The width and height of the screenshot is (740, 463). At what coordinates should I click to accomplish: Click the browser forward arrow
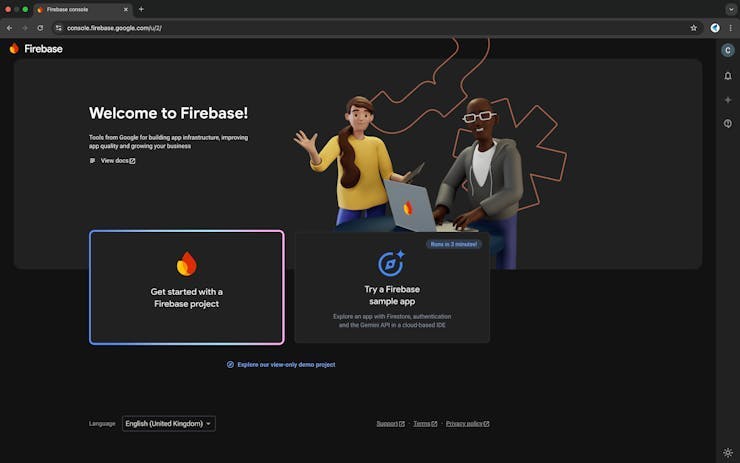[x=25, y=28]
